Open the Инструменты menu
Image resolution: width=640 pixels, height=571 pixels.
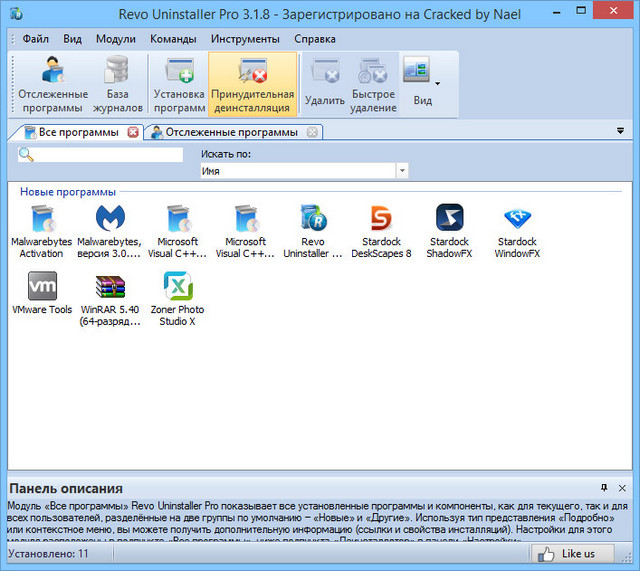coord(245,39)
